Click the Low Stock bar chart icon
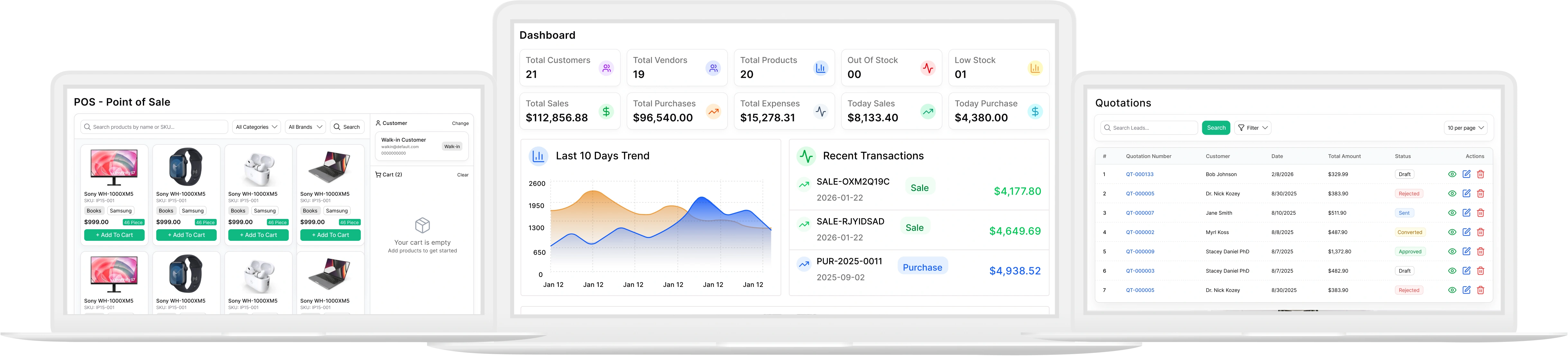Image resolution: width=1568 pixels, height=358 pixels. 1035,68
